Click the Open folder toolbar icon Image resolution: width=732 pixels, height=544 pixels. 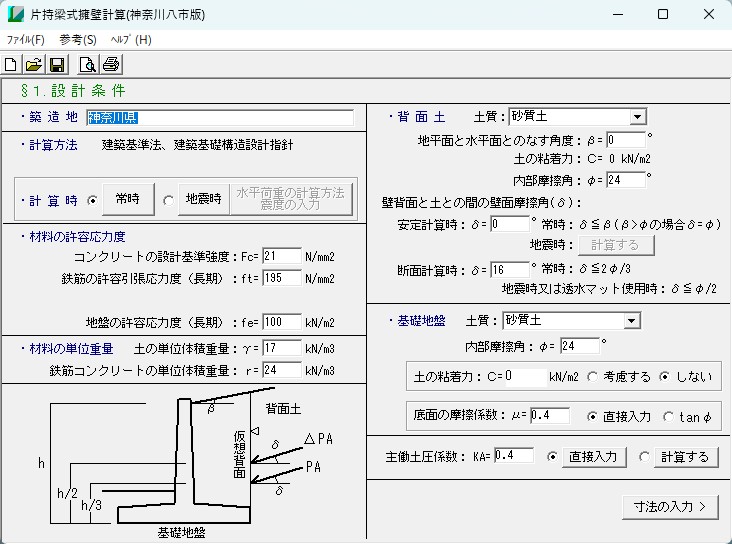[33, 65]
